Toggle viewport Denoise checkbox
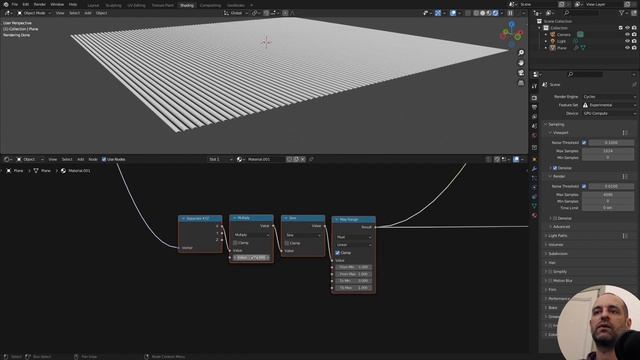The image size is (640, 360). (x=555, y=168)
